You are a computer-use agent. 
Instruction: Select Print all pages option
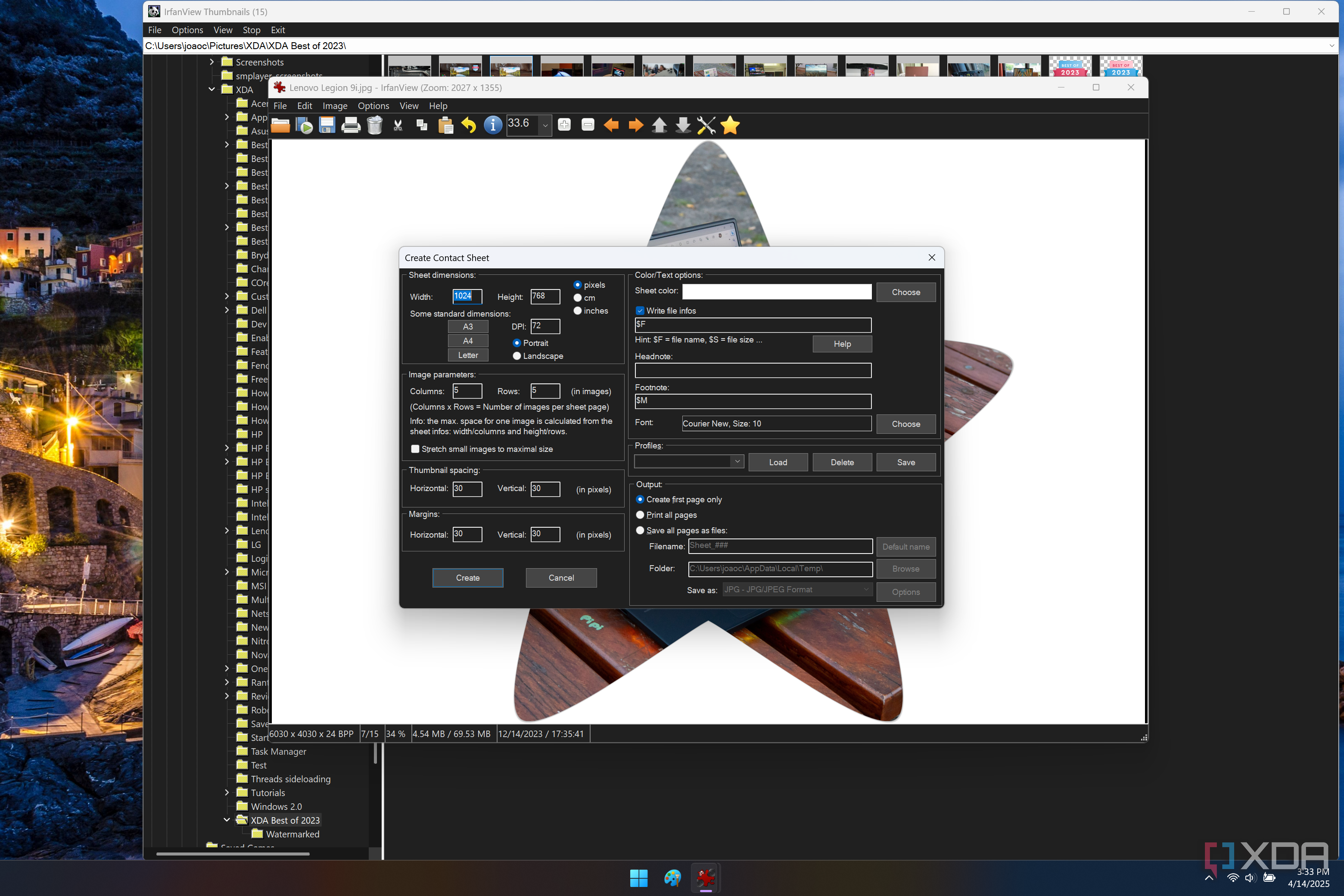point(640,516)
